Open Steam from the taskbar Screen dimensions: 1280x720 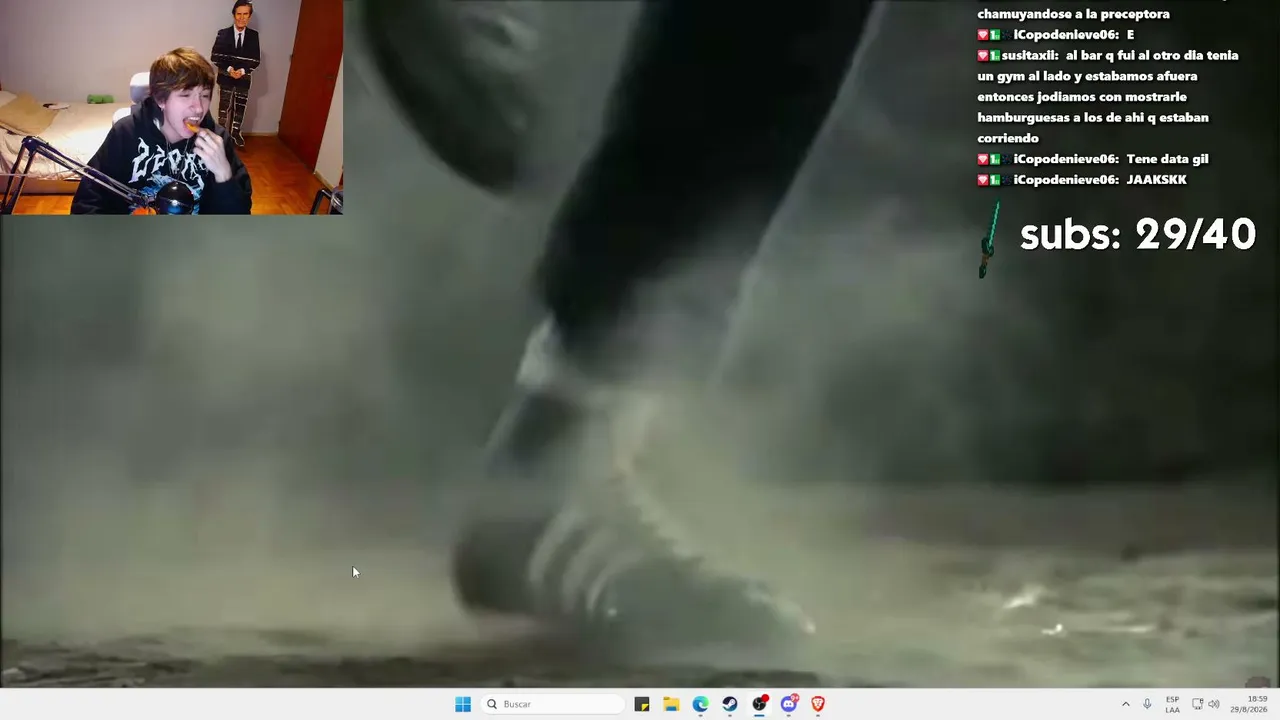coord(730,704)
